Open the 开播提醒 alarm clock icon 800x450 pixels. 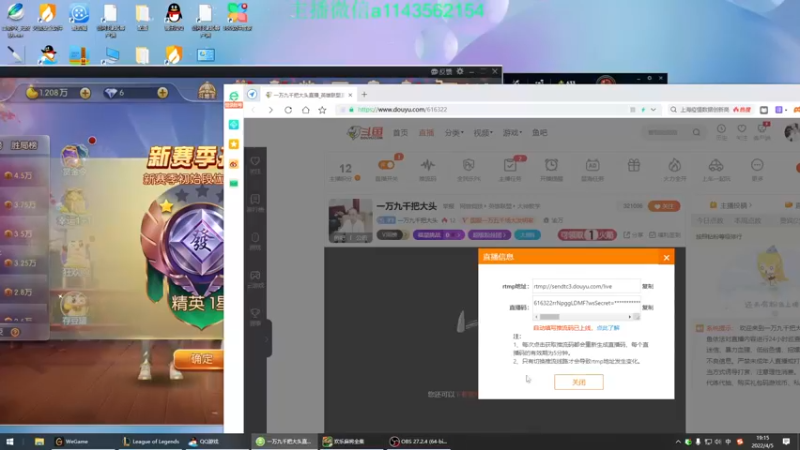pos(551,165)
